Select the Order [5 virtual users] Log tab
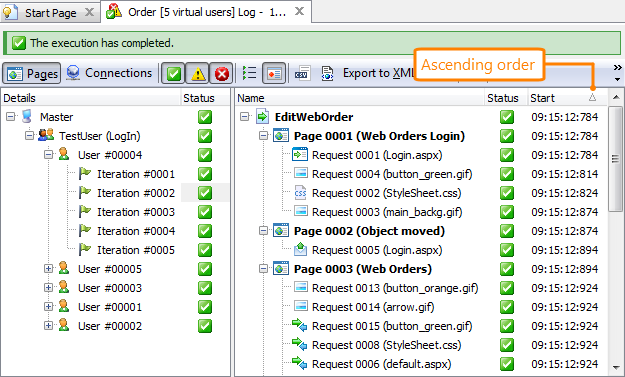 pos(205,12)
